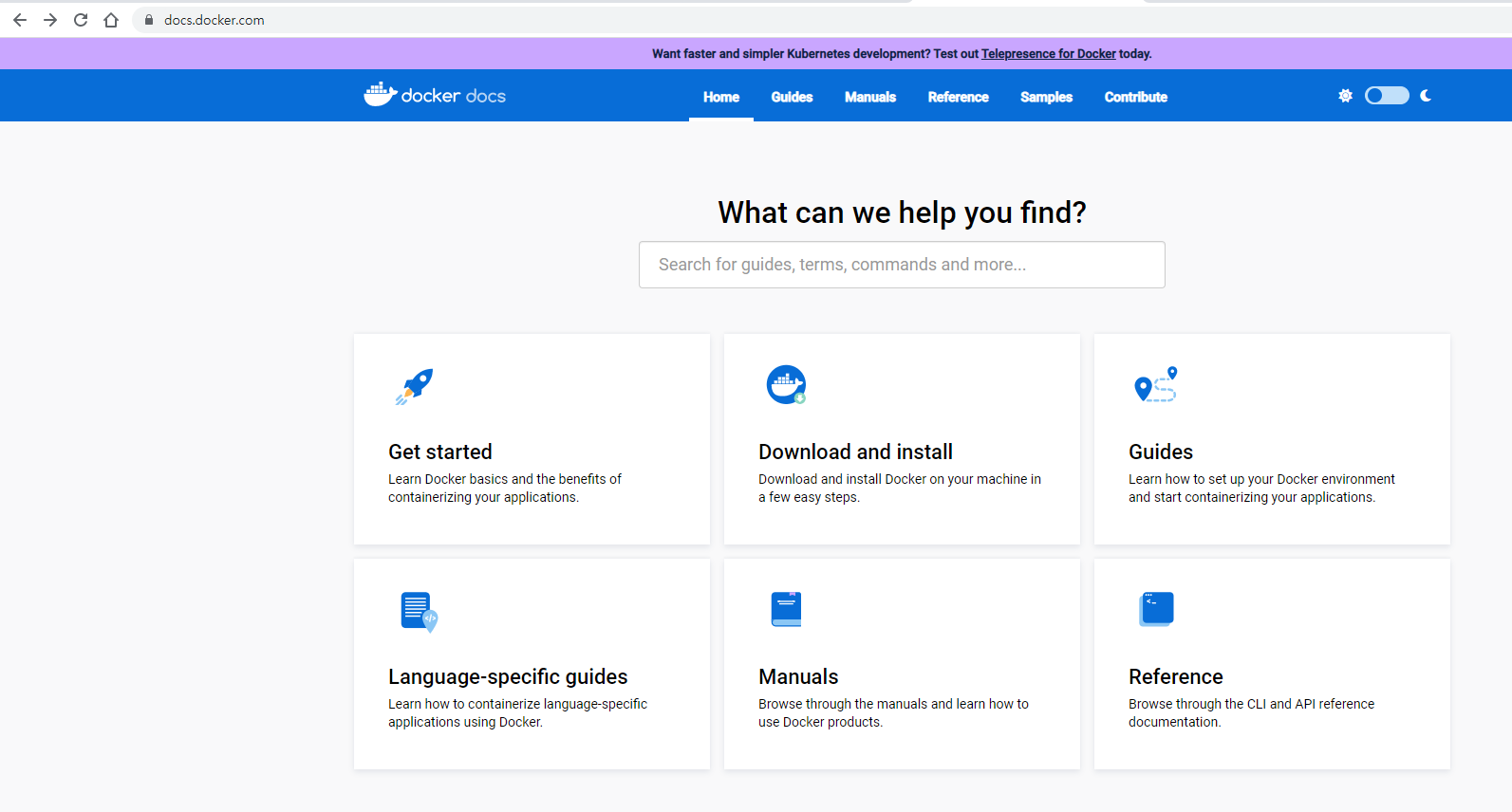Click 'Learn how to set up your Docker environment' text

click(x=1261, y=479)
